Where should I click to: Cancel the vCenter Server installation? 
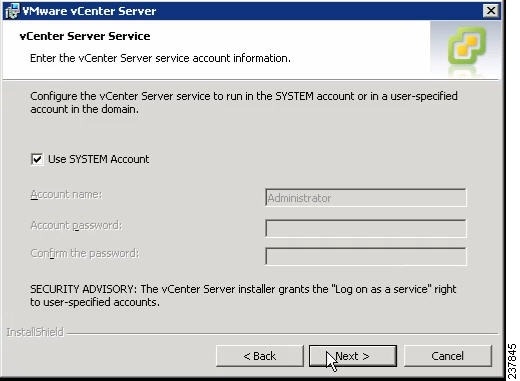(x=448, y=356)
